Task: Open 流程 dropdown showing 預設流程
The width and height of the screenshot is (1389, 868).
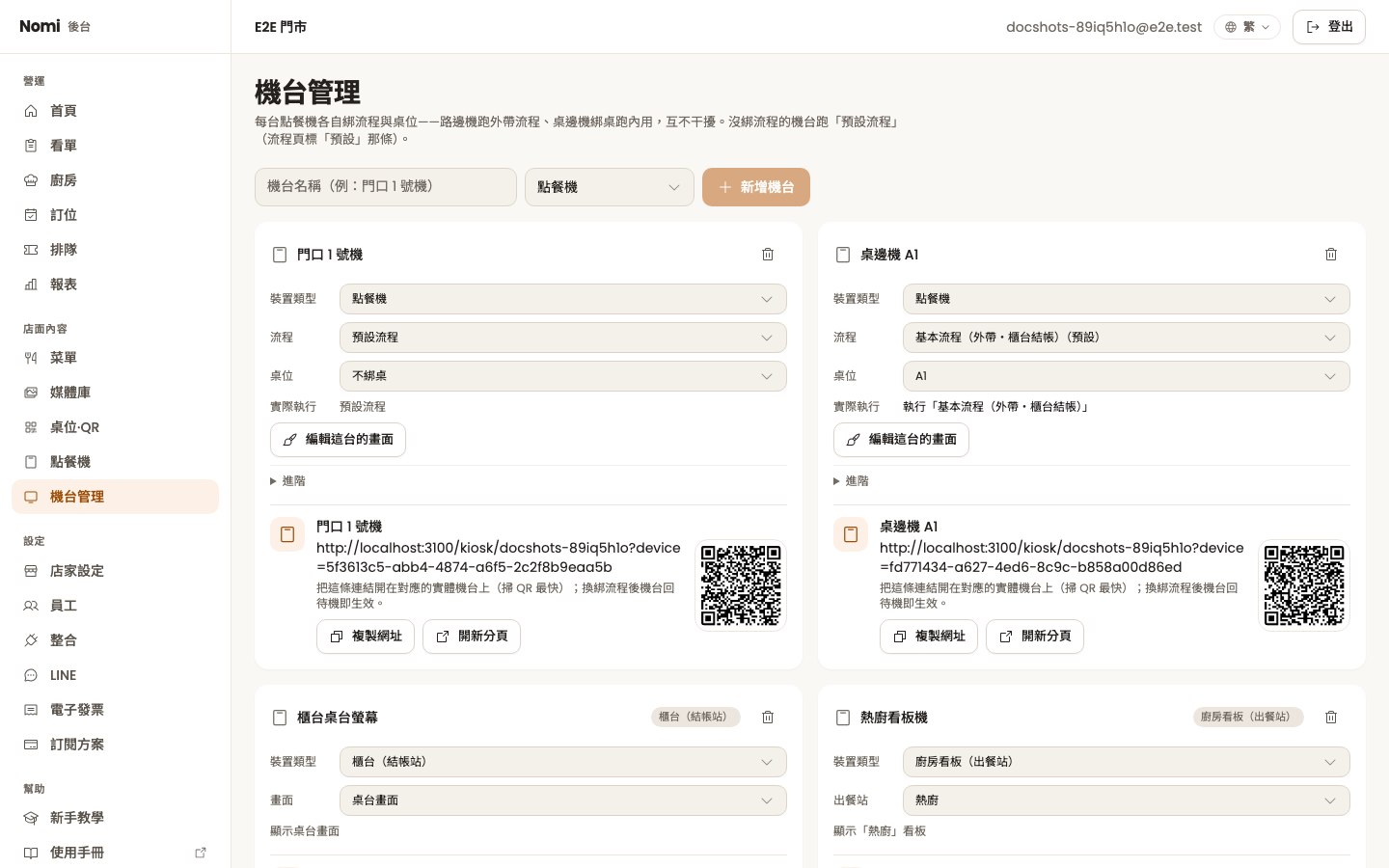Action: (563, 338)
